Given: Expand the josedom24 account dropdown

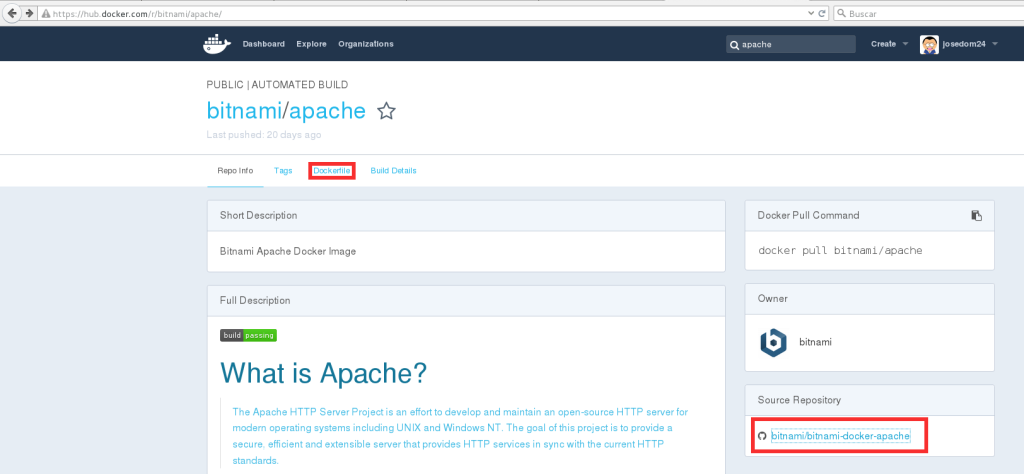Looking at the screenshot, I should [x=970, y=44].
